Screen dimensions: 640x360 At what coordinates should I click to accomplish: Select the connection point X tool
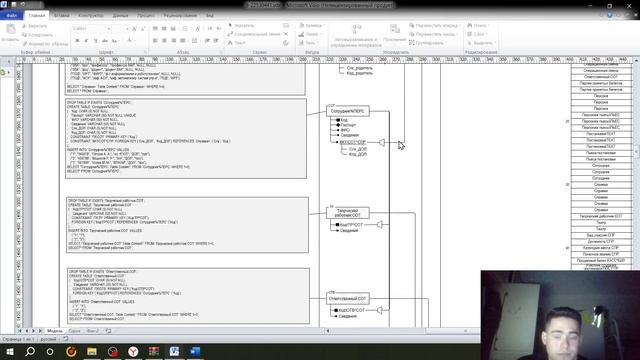286,34
